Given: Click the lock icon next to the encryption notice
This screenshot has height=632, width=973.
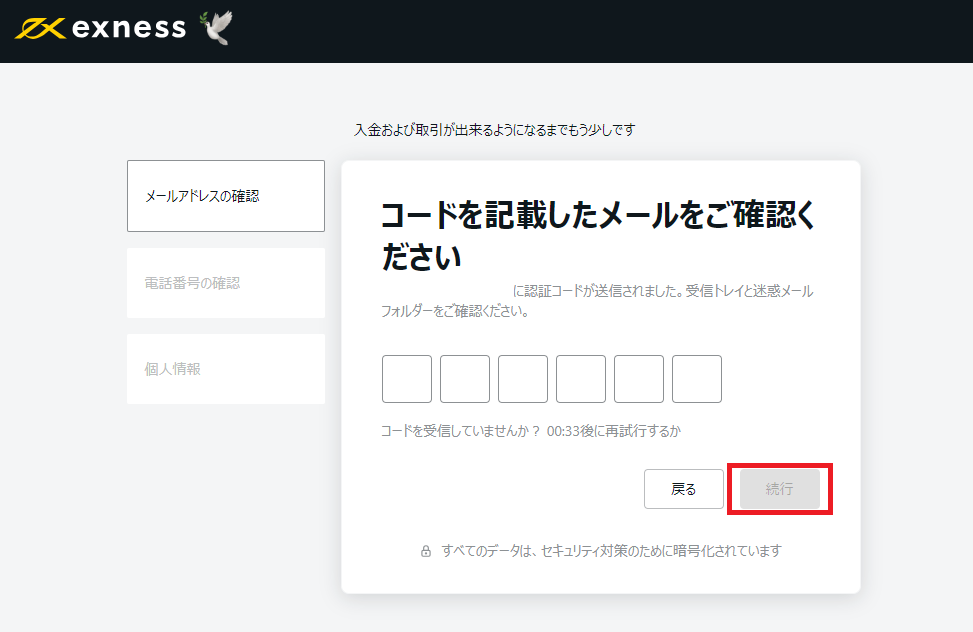Looking at the screenshot, I should pyautogui.click(x=426, y=551).
